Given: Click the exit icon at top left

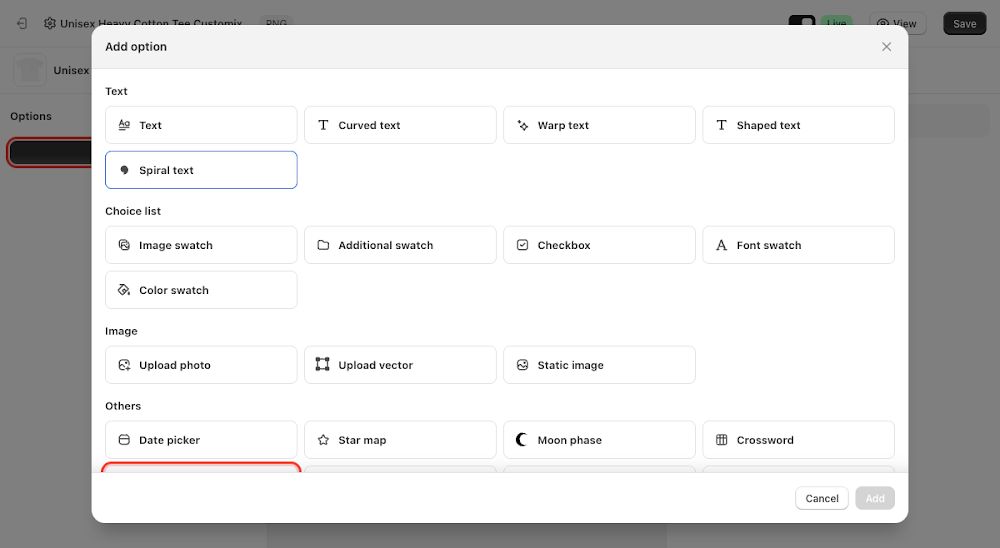Looking at the screenshot, I should click(22, 24).
